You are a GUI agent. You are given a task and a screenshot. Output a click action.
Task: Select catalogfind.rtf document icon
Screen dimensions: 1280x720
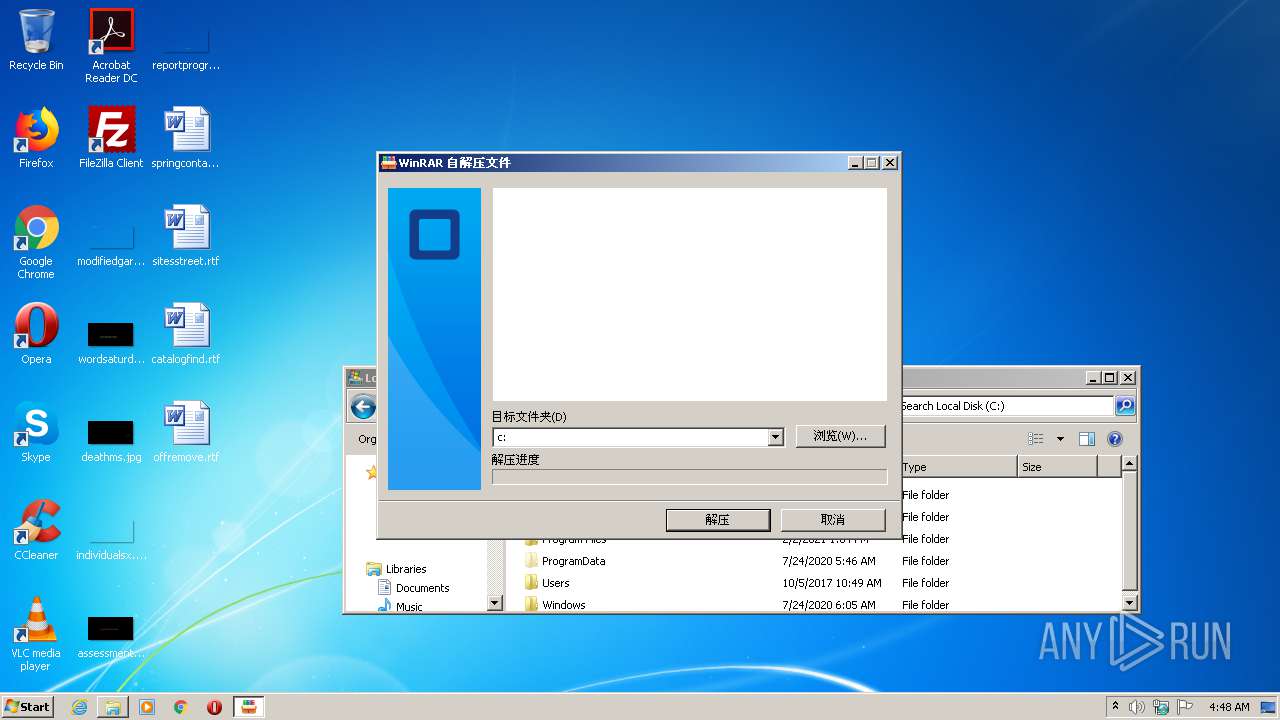(186, 334)
